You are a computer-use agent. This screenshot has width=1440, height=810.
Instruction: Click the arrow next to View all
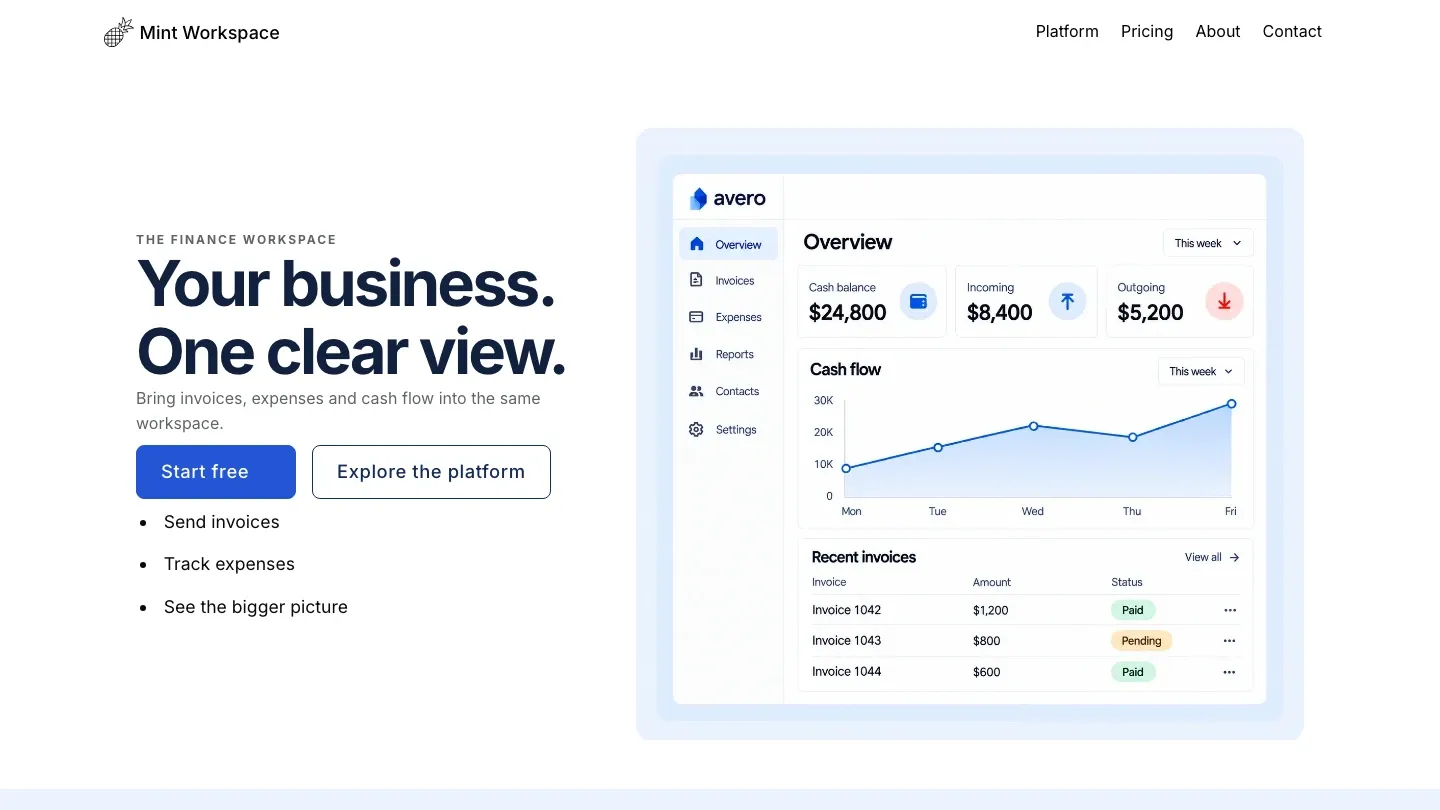(x=1234, y=557)
